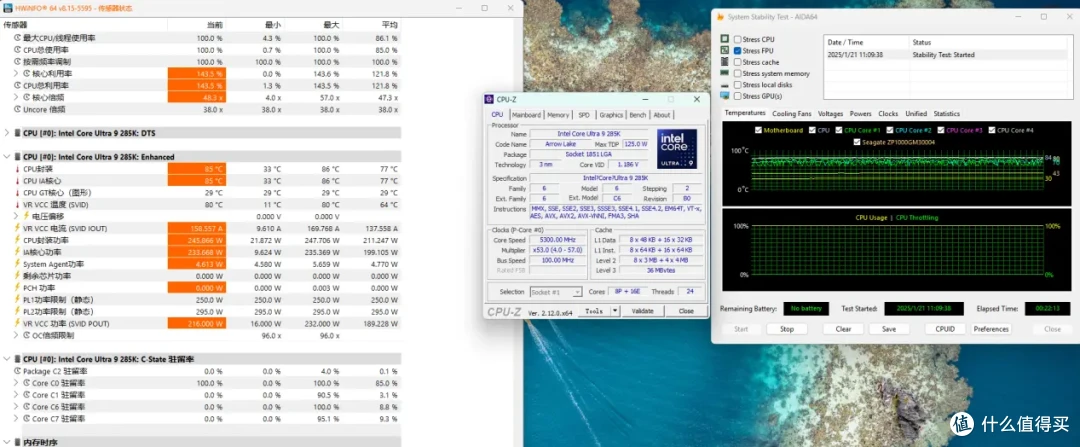Uncheck the Stress FPU checkbox

(738, 50)
